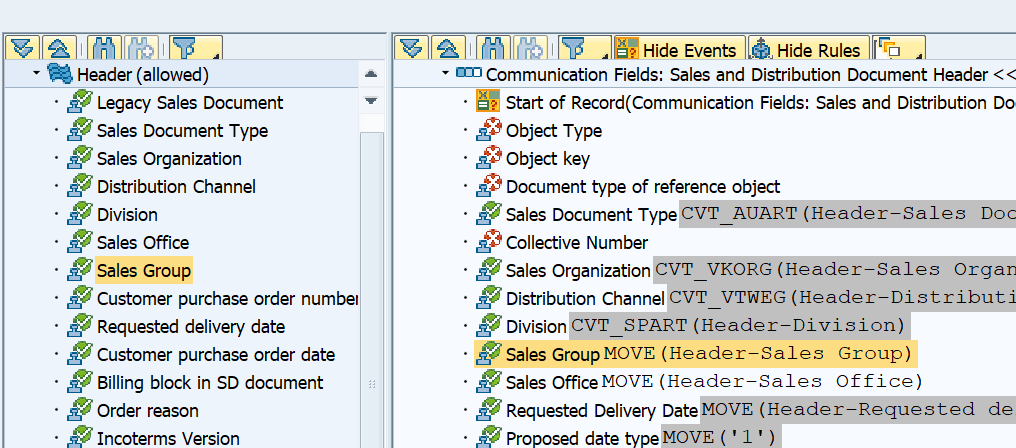1016x448 pixels.
Task: Select Sales Document Type in left tree
Action: tap(182, 131)
